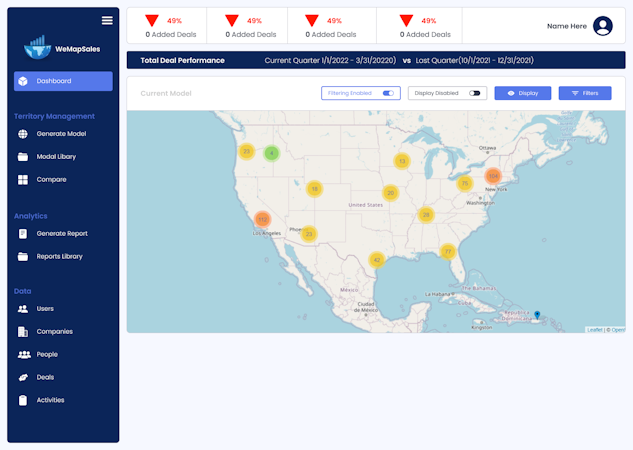Viewport: 633px width, 450px height.
Task: Open the user profile avatar
Action: 603,26
